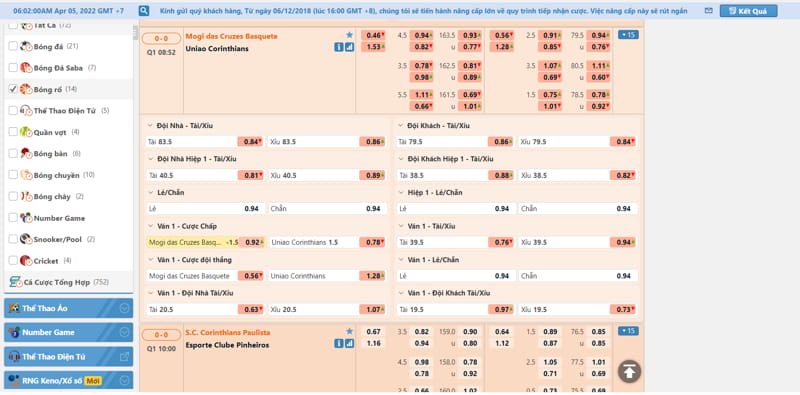This screenshot has height=395, width=800.
Task: Collapse Ván 1 - Cược Chấp section
Action: pos(150,226)
